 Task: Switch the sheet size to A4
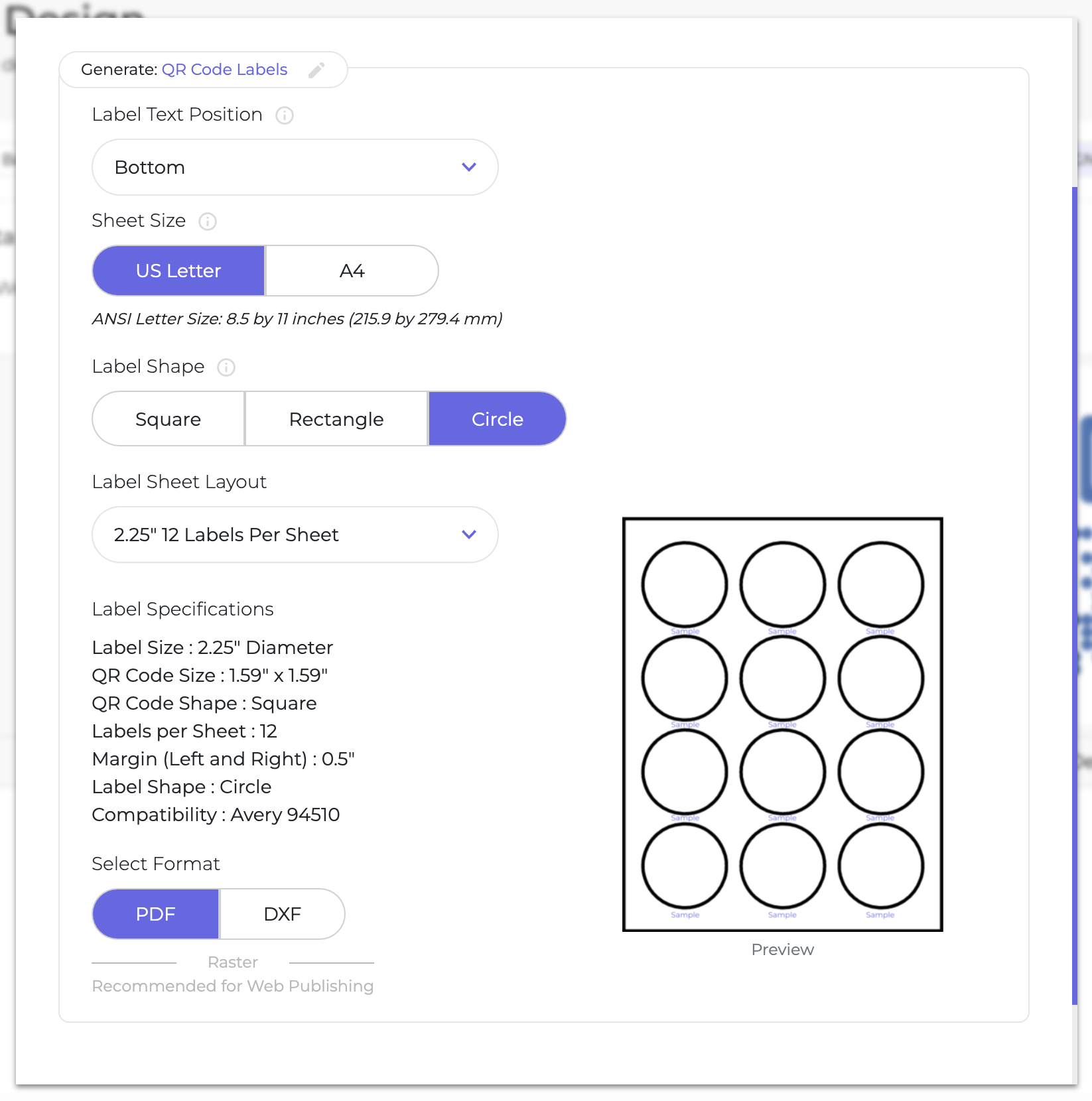pyautogui.click(x=352, y=271)
